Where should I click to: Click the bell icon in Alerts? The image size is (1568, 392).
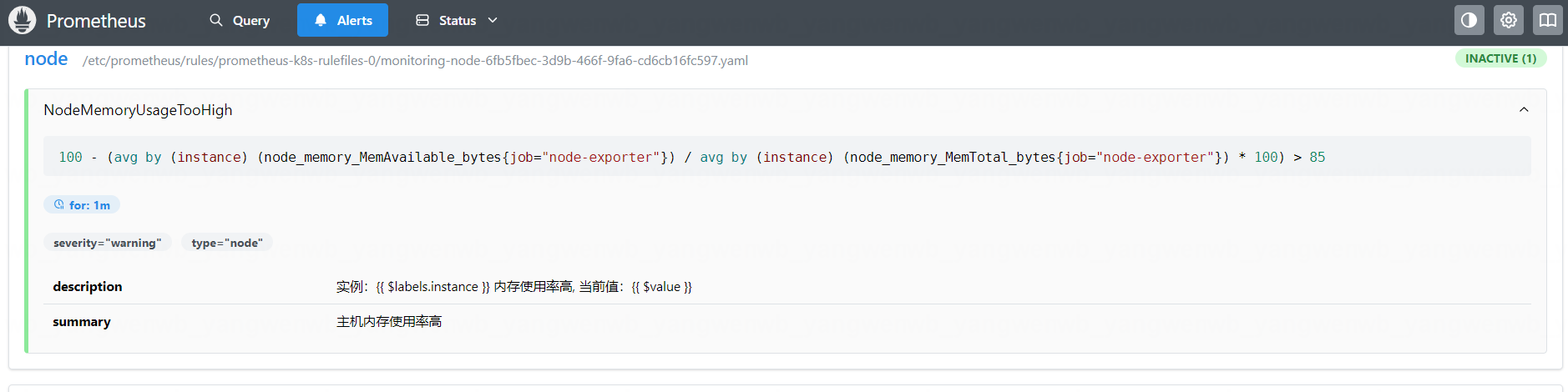point(321,20)
